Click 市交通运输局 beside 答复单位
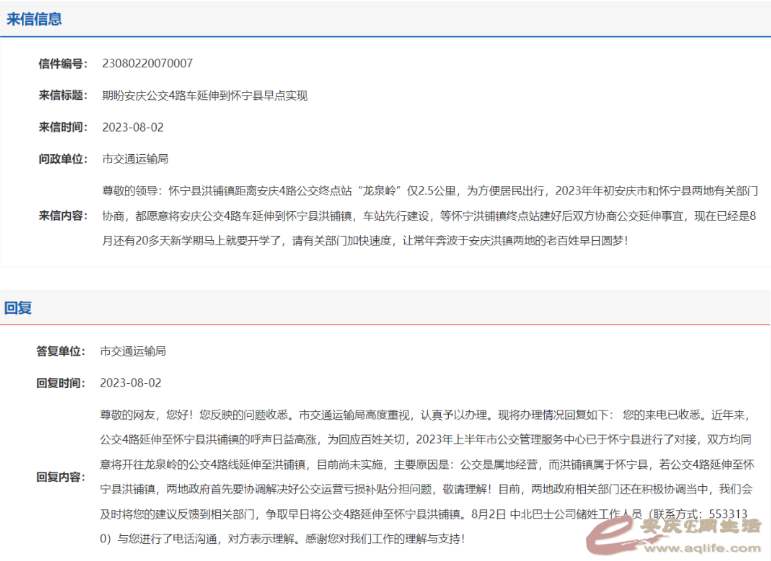771x561 pixels. 133,352
